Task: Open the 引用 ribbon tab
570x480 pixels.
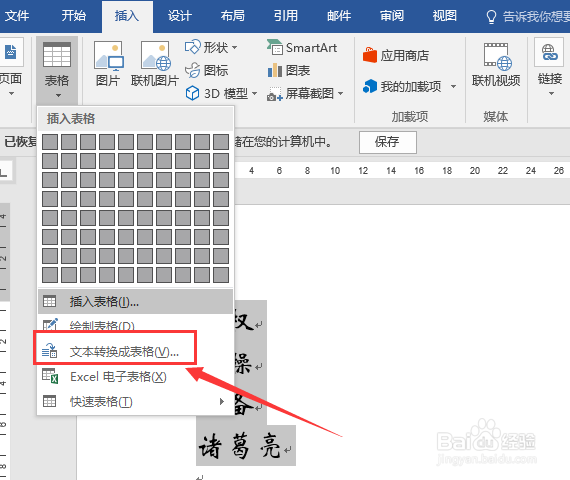Action: click(286, 16)
